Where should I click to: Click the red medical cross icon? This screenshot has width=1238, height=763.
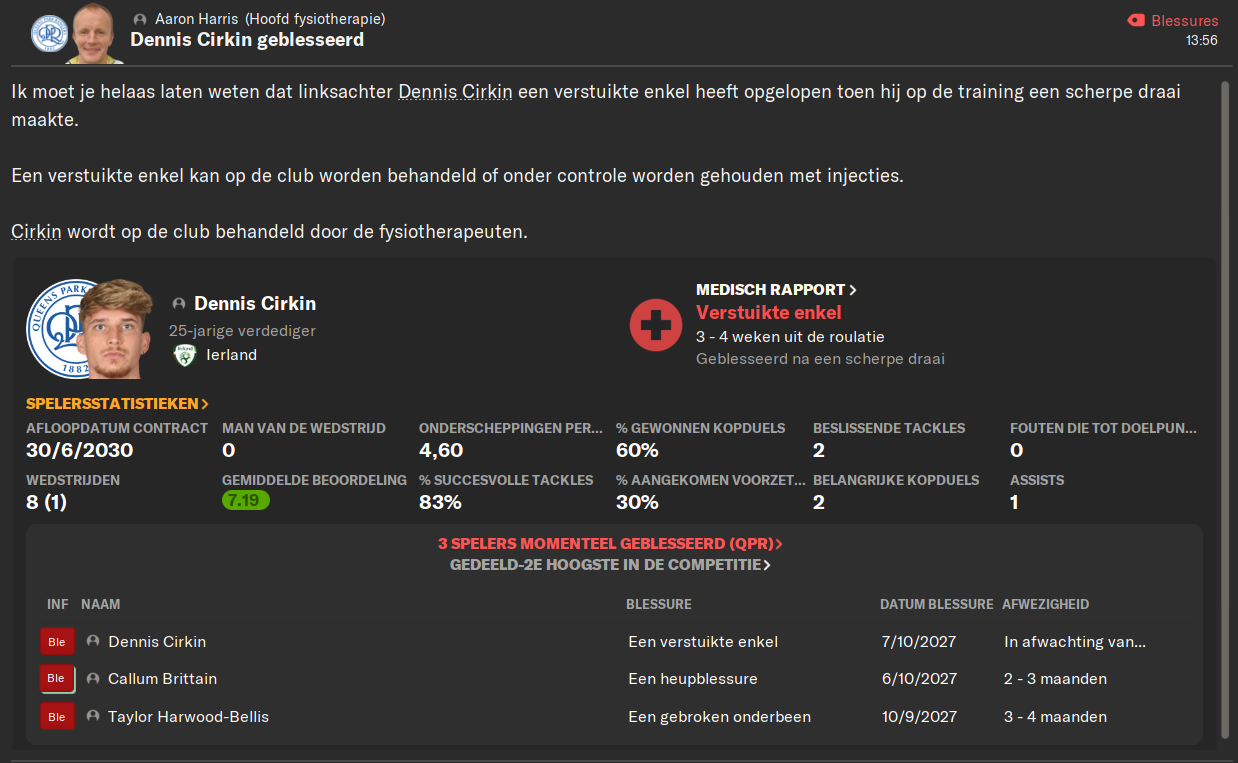(656, 324)
